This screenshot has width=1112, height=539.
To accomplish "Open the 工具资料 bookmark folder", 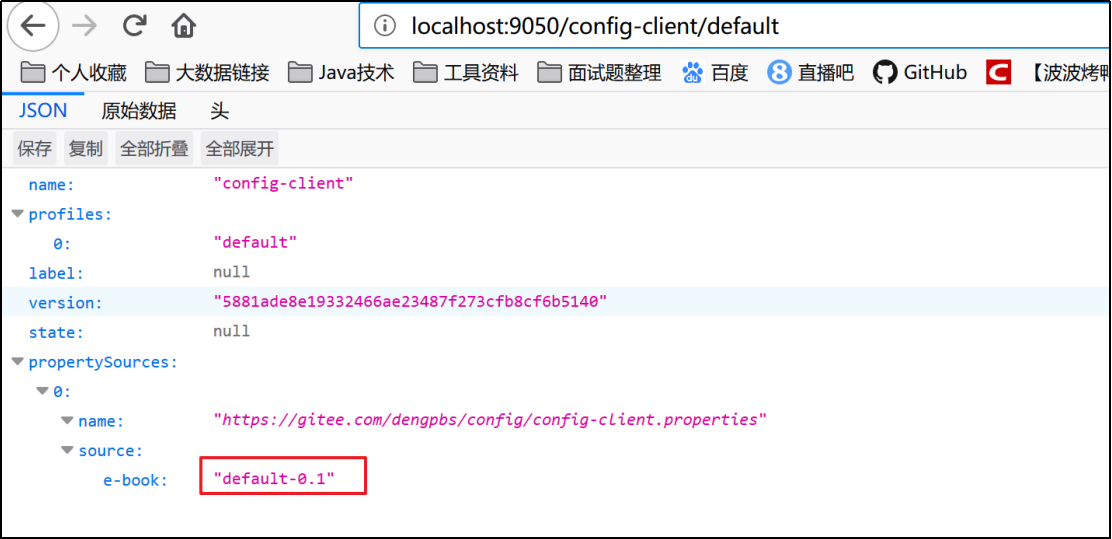I will point(466,72).
